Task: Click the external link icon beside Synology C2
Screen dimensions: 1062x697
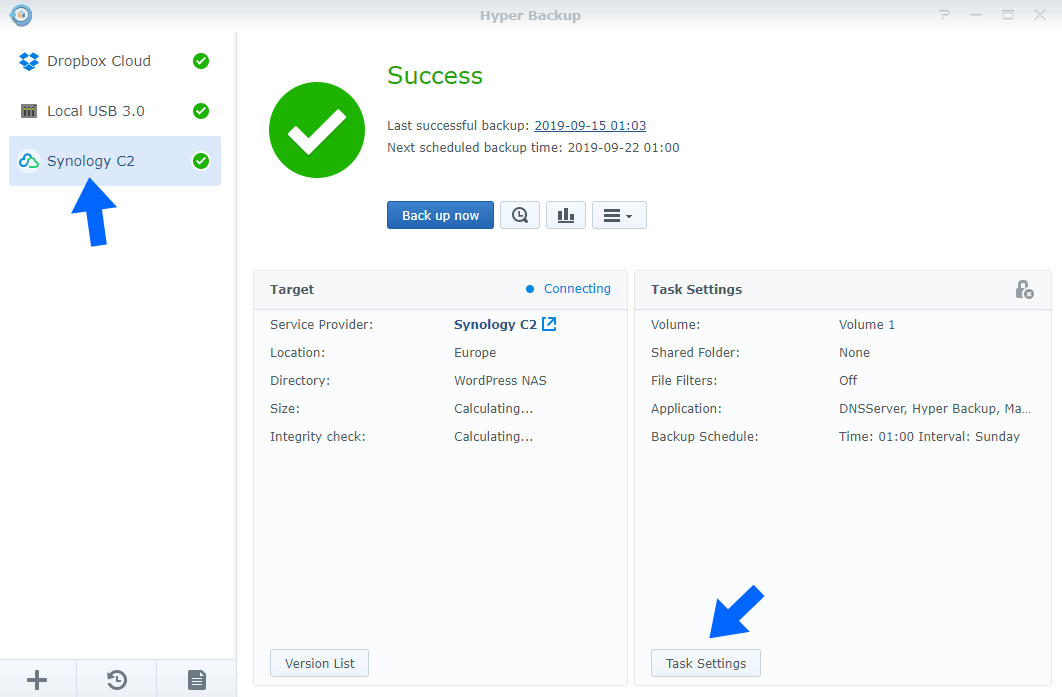Action: point(549,324)
